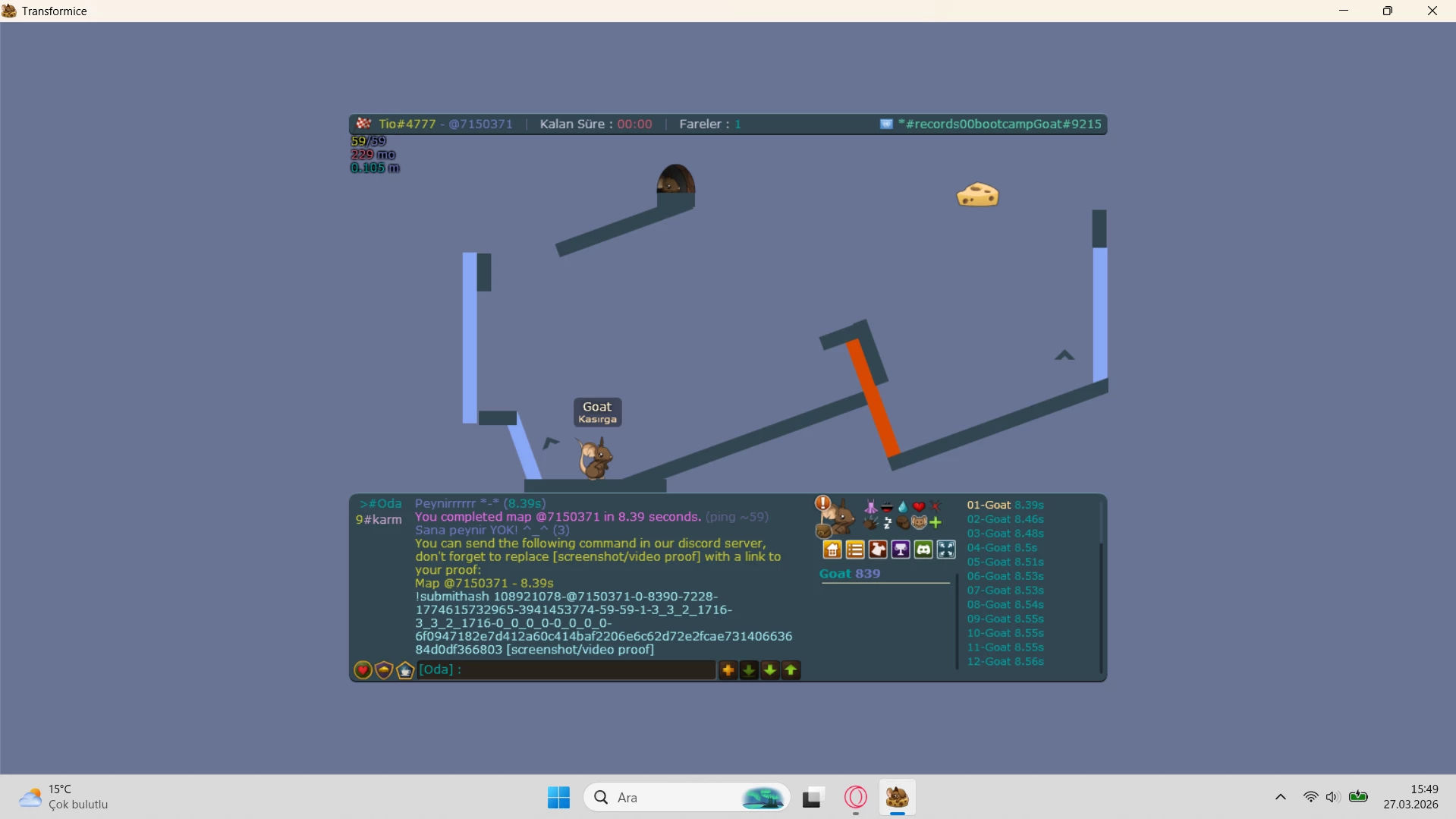Image resolution: width=1456 pixels, height=819 pixels.
Task: Click the chat line 'Map @7150371 - 8.39s'
Action: coord(484,584)
